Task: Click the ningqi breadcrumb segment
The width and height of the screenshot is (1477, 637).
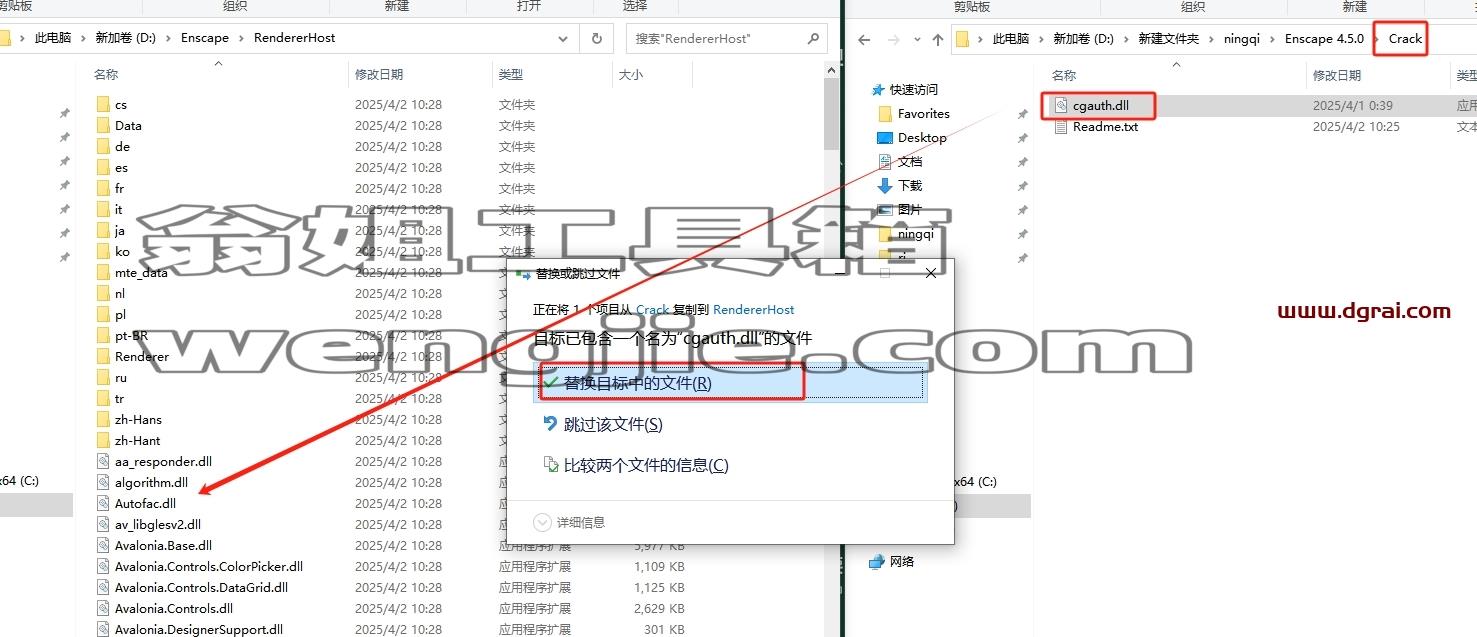Action: pos(1243,39)
